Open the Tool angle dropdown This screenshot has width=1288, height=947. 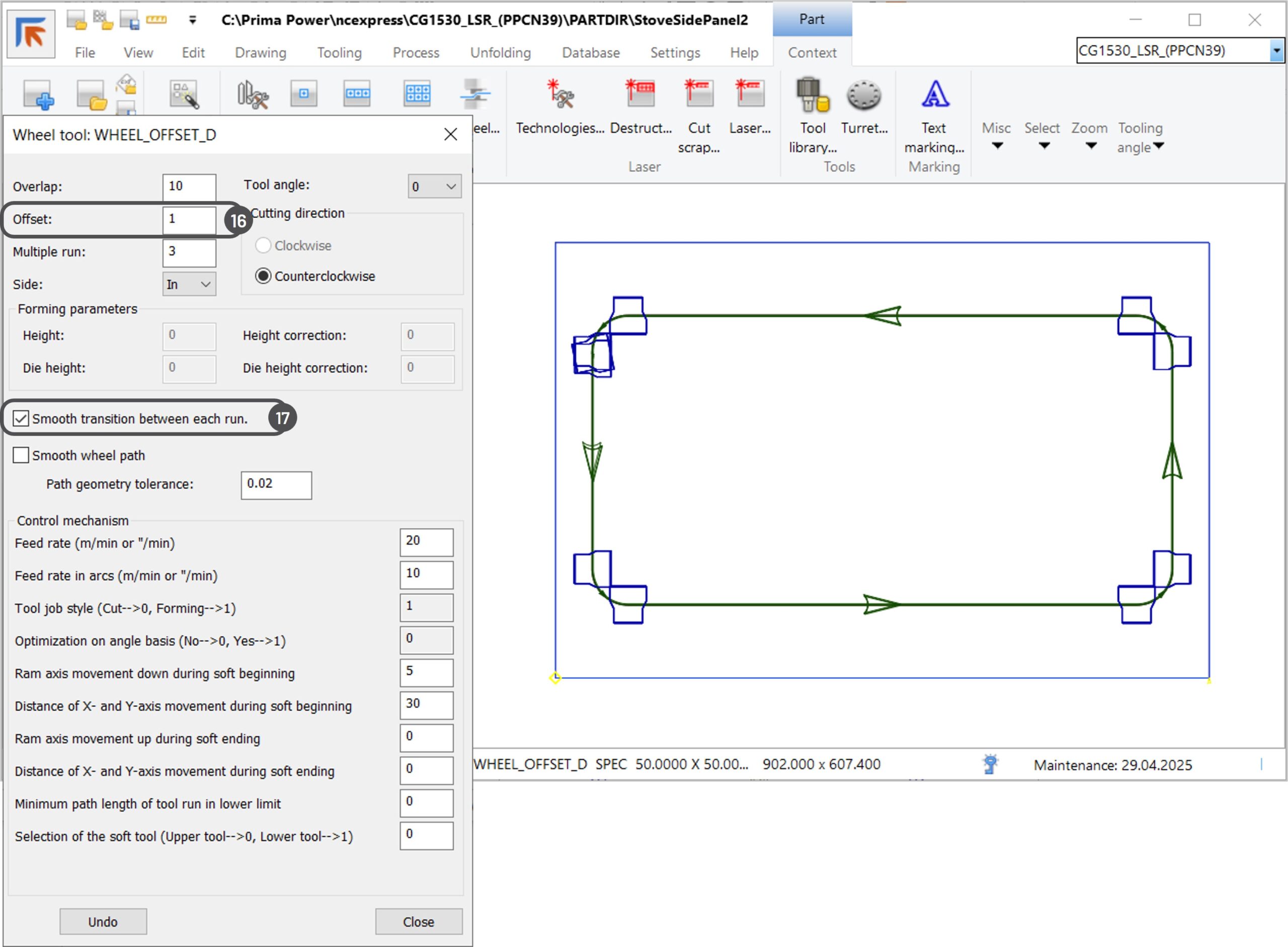tap(434, 186)
